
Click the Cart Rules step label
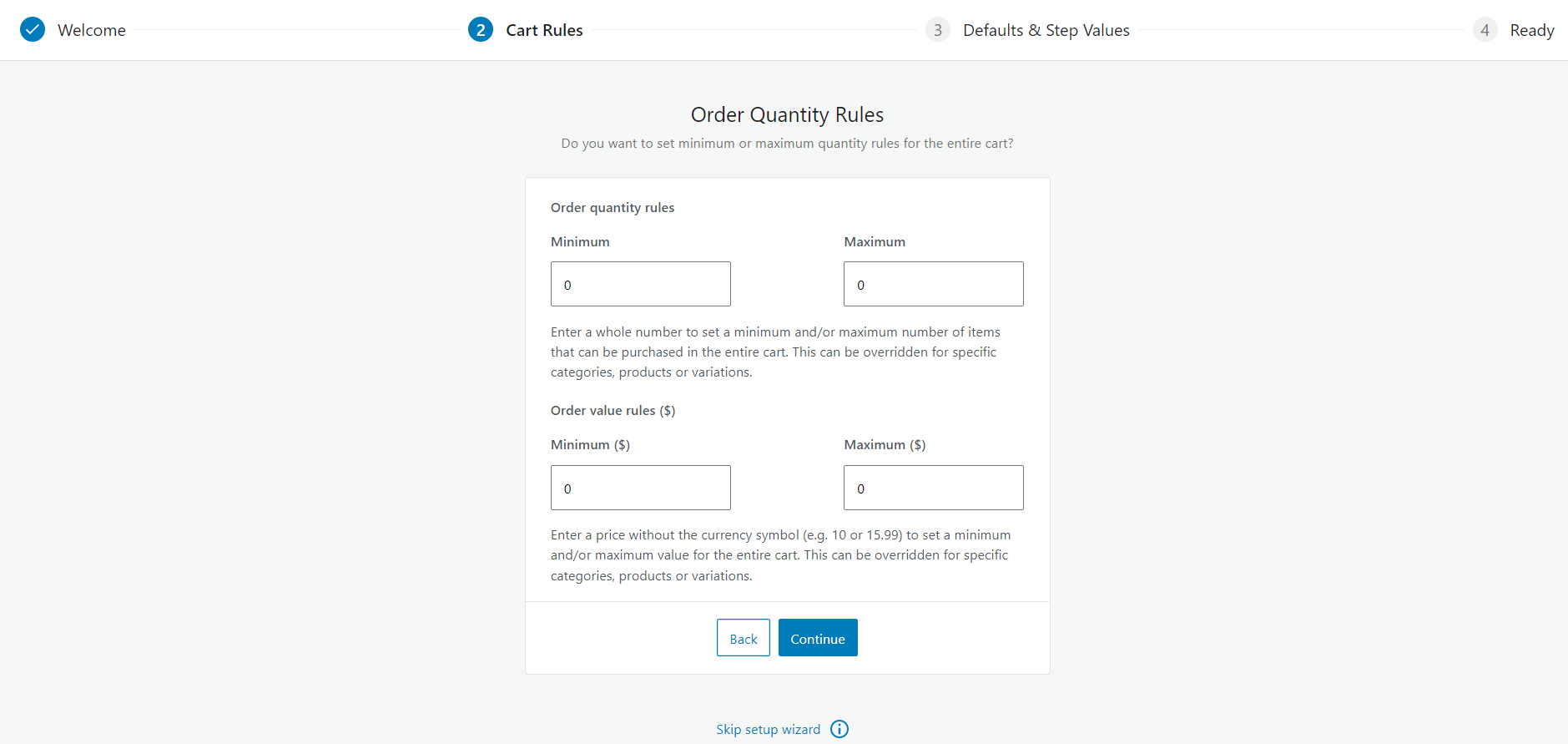coord(543,29)
